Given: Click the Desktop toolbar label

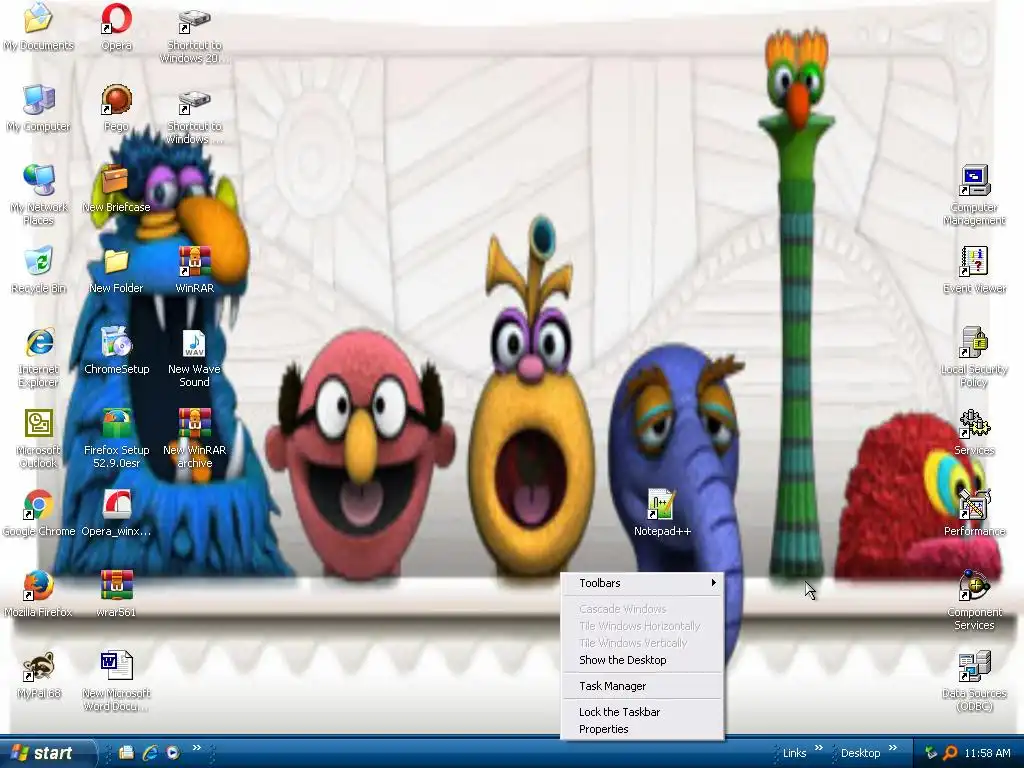Looking at the screenshot, I should [860, 753].
